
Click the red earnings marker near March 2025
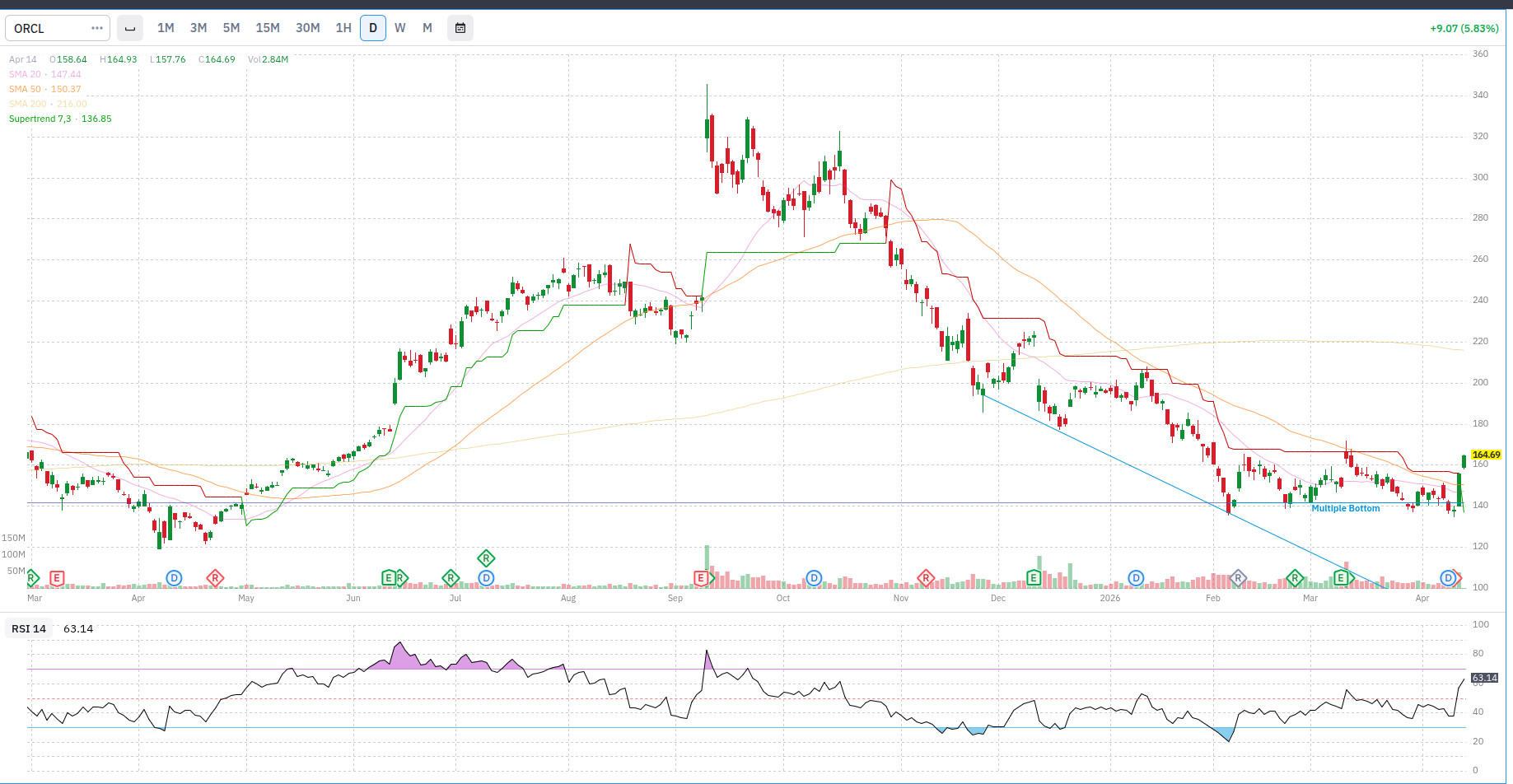click(x=57, y=578)
